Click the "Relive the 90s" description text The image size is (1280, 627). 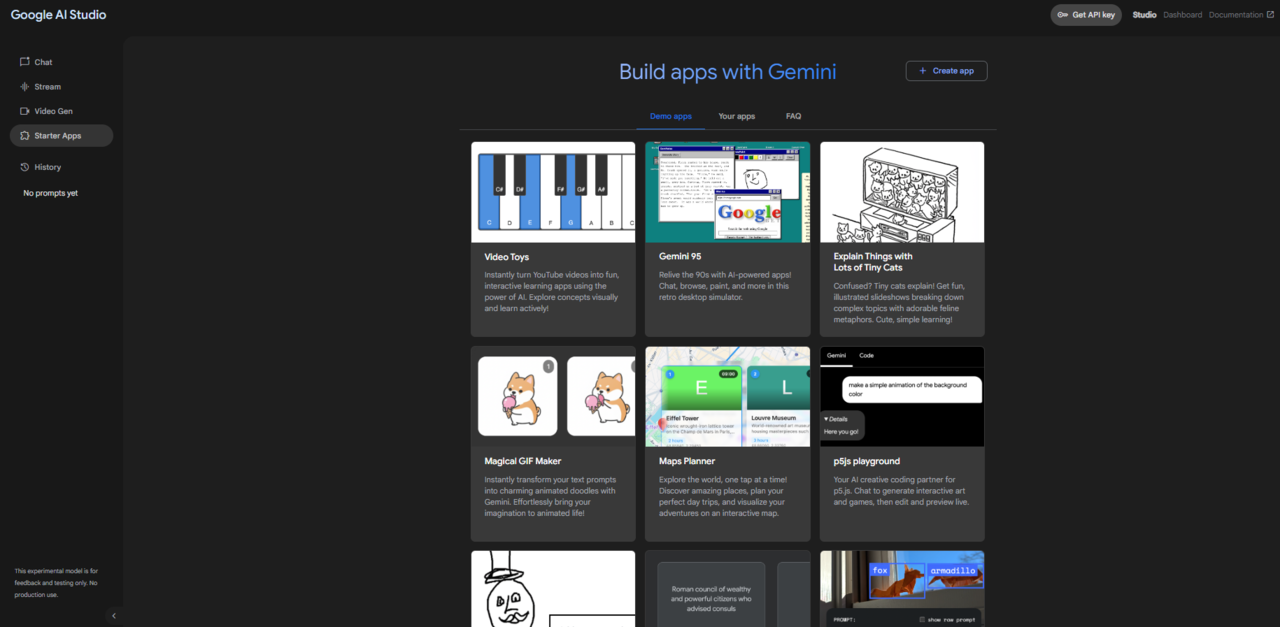coord(725,286)
